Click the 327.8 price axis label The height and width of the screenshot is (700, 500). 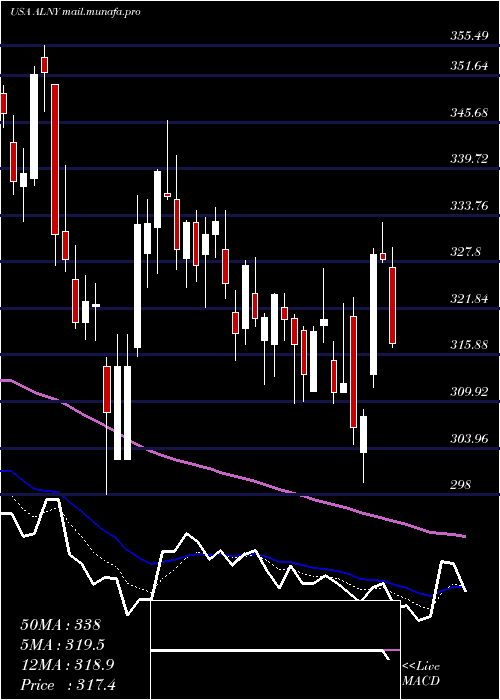click(466, 252)
